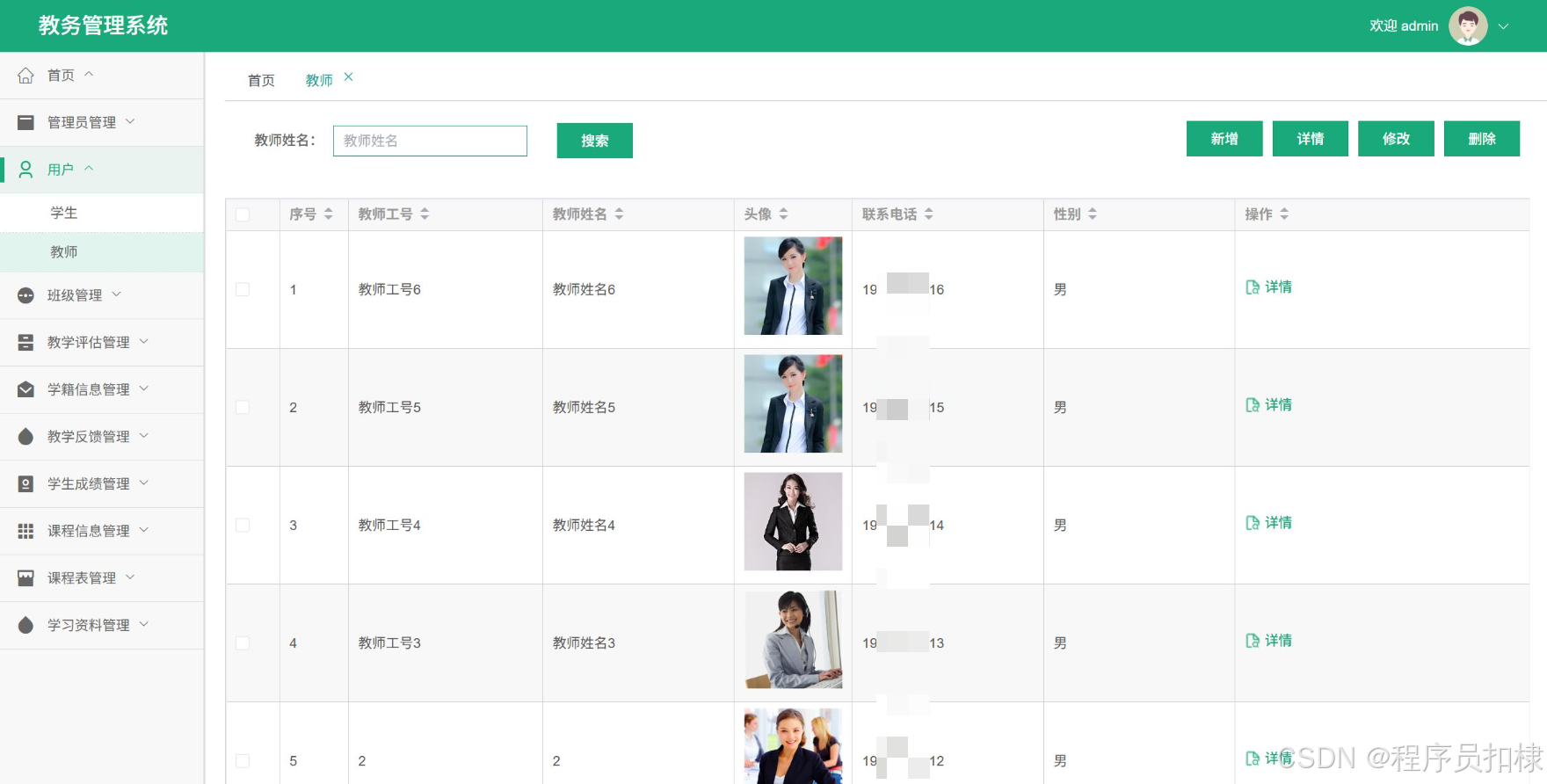1547x784 pixels.
Task: Open 详情 link for 教师姓名6
Action: click(1269, 287)
